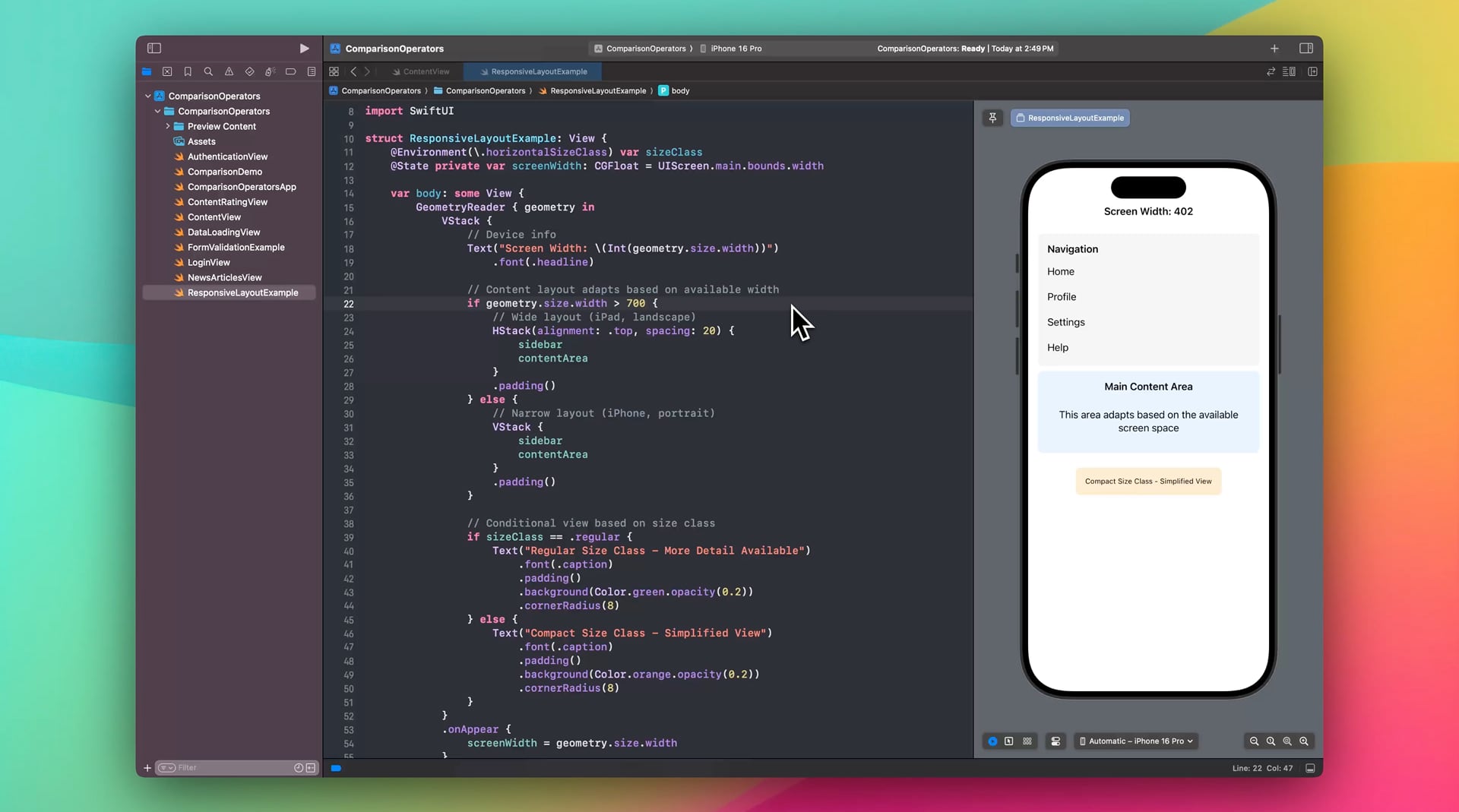Viewport: 1459px width, 812px height.
Task: Tap Help in the preview navigation
Action: click(1058, 348)
